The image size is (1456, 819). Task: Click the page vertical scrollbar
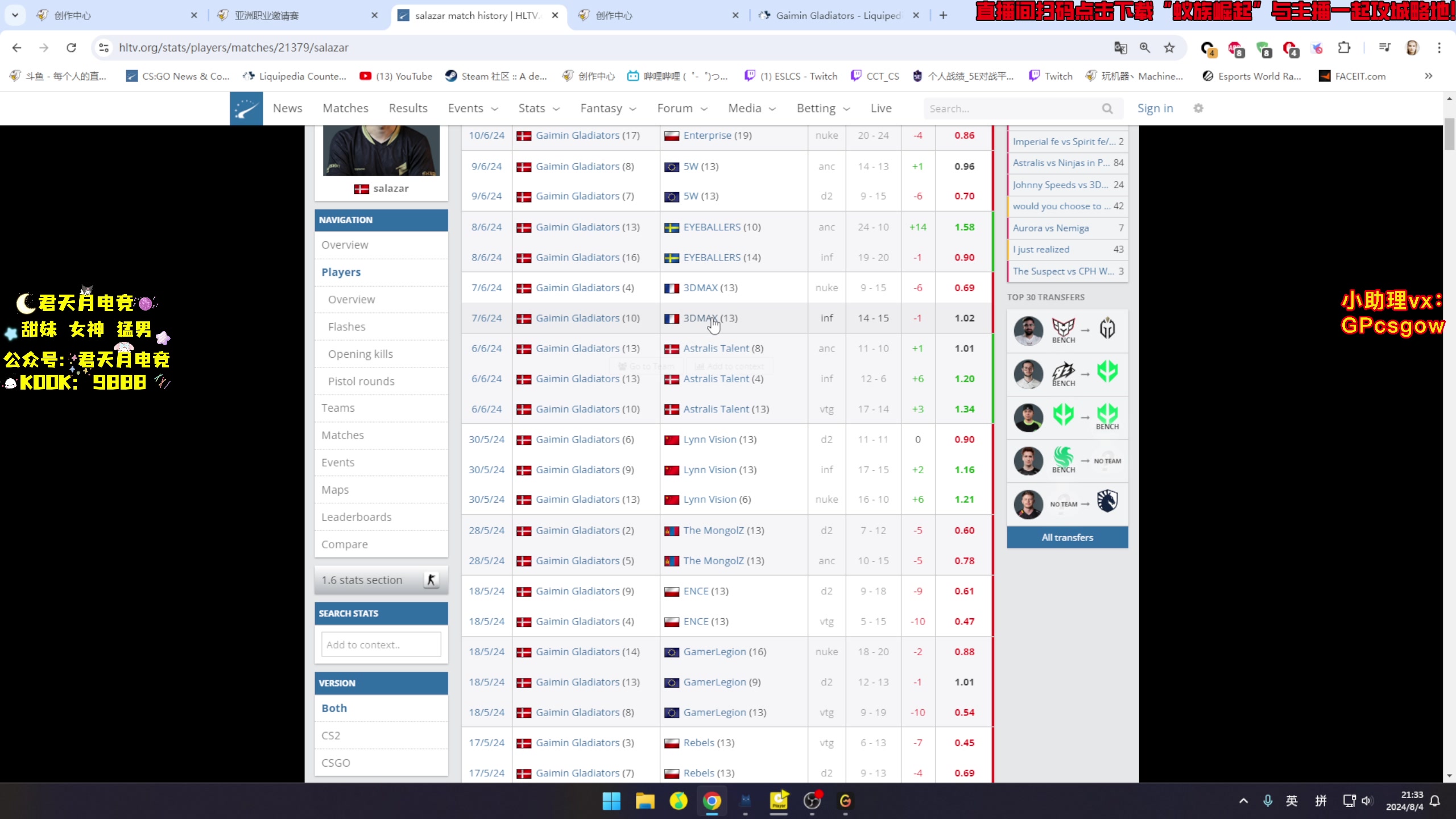click(1449, 134)
